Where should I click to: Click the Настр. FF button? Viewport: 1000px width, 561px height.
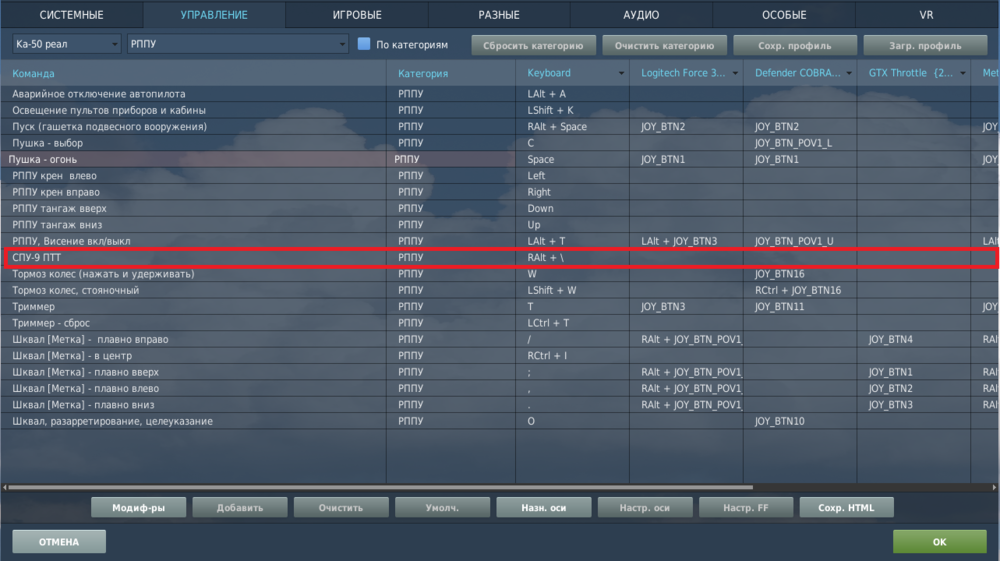tap(746, 507)
